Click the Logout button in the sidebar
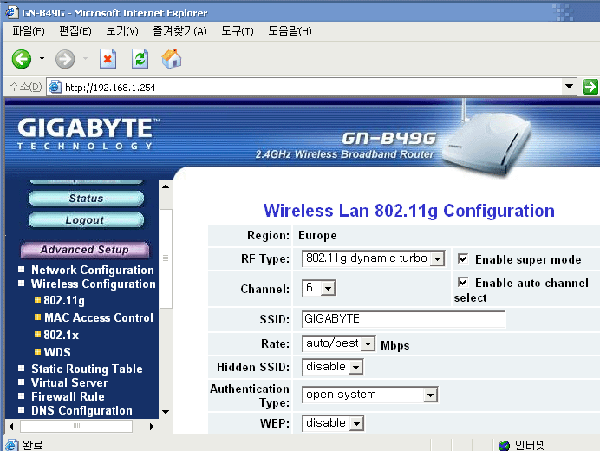 [86, 220]
